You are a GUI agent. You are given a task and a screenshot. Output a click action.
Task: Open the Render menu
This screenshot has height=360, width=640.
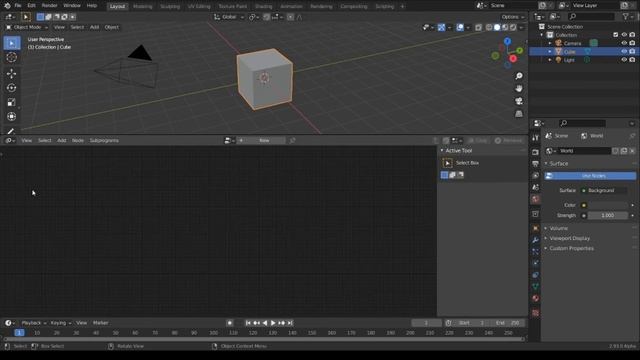coord(49,6)
